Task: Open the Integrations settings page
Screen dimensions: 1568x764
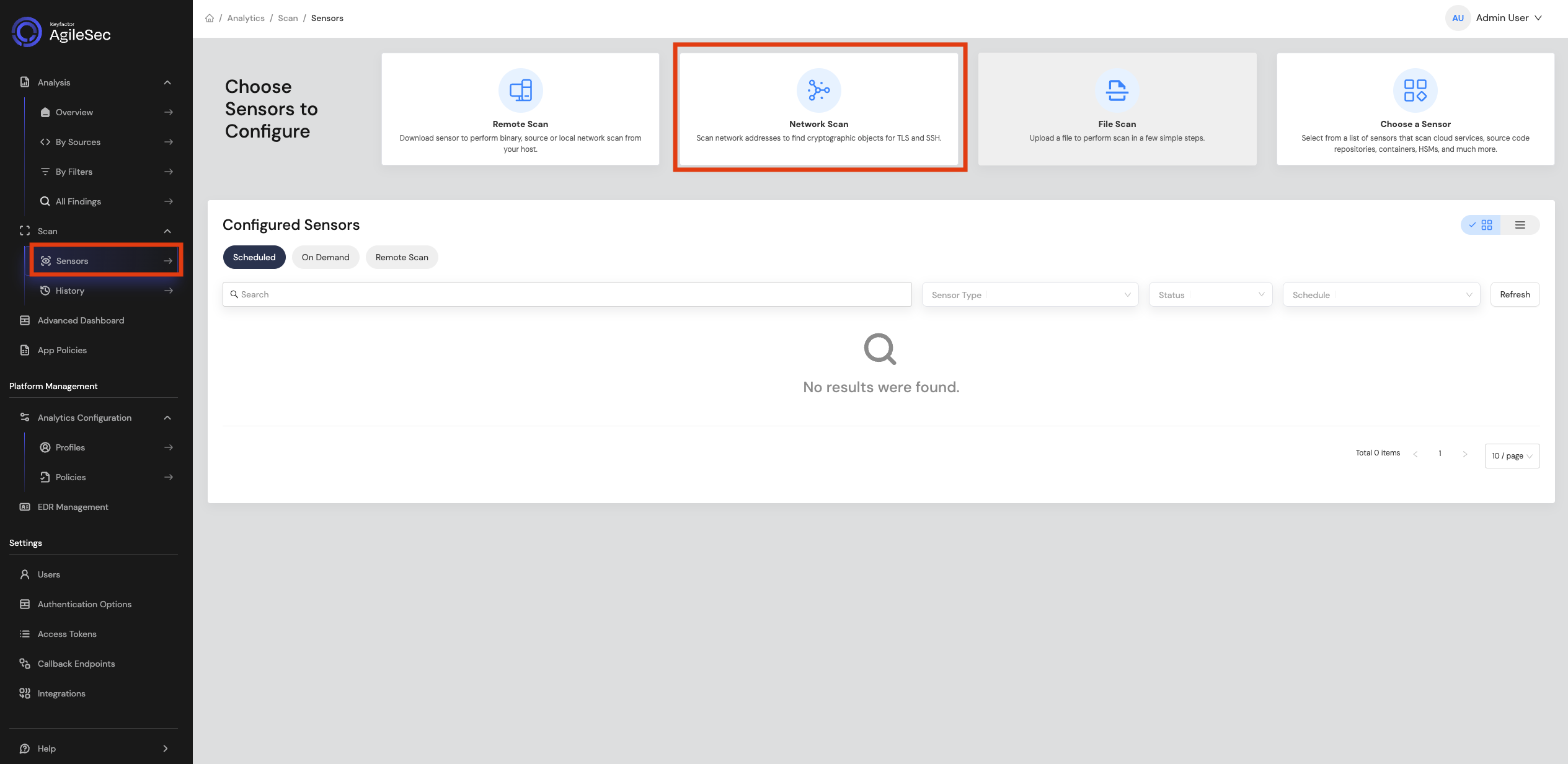Action: pos(93,693)
